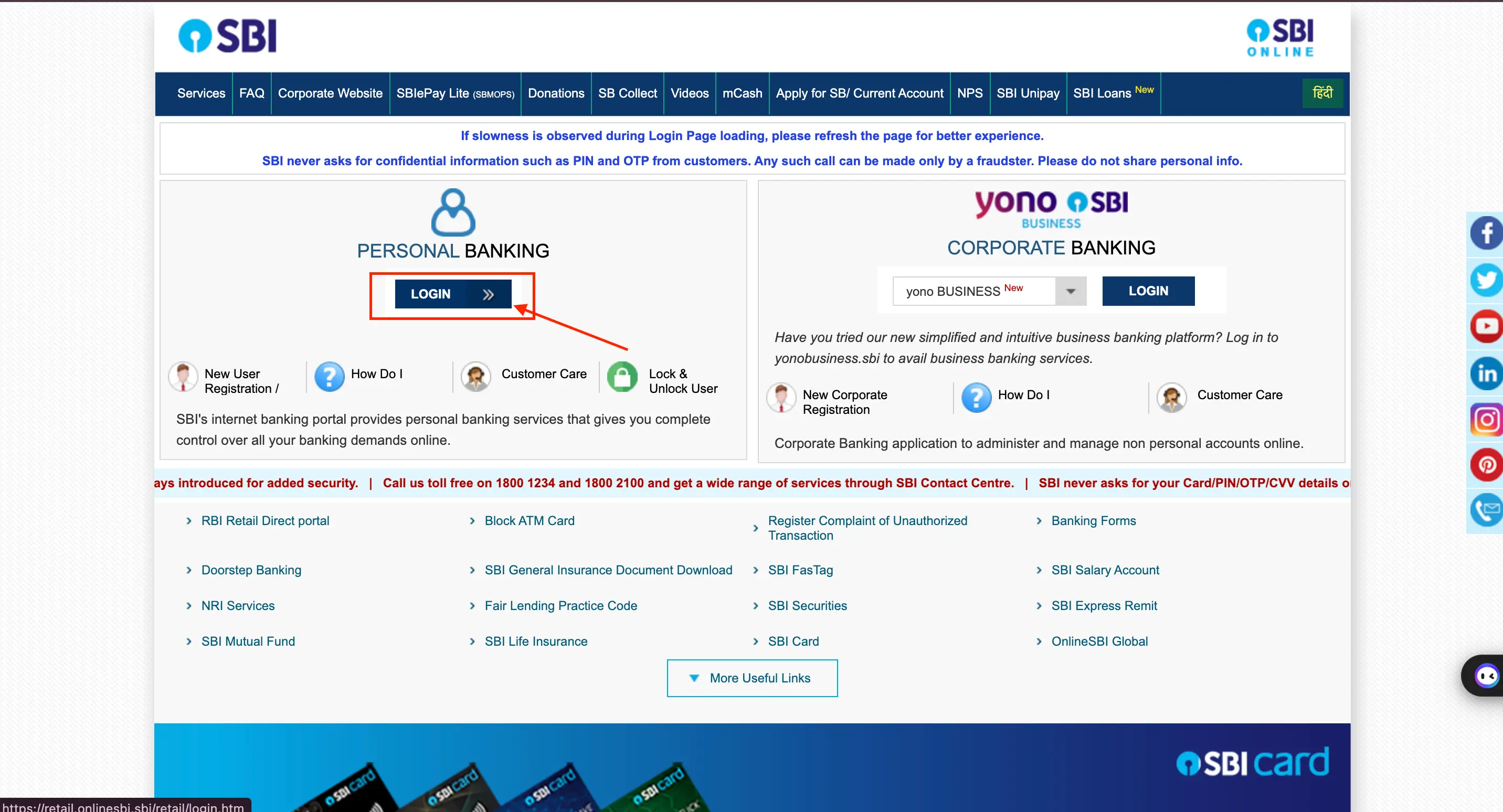Open the Services menu item
Image resolution: width=1503 pixels, height=812 pixels.
[x=201, y=93]
